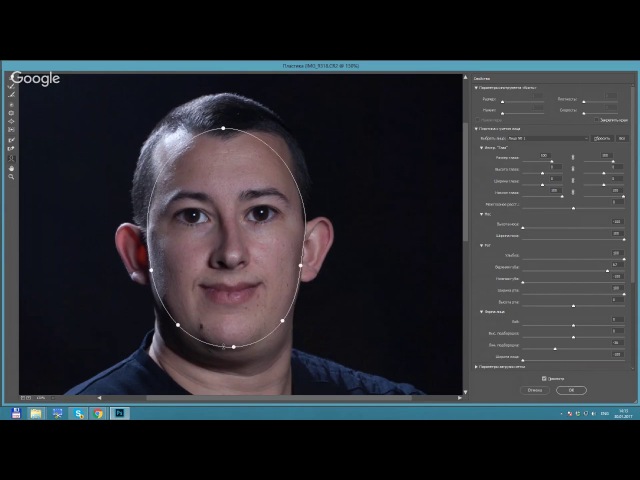Open Skype from the taskbar
Image resolution: width=640 pixels, height=480 pixels.
(x=78, y=413)
